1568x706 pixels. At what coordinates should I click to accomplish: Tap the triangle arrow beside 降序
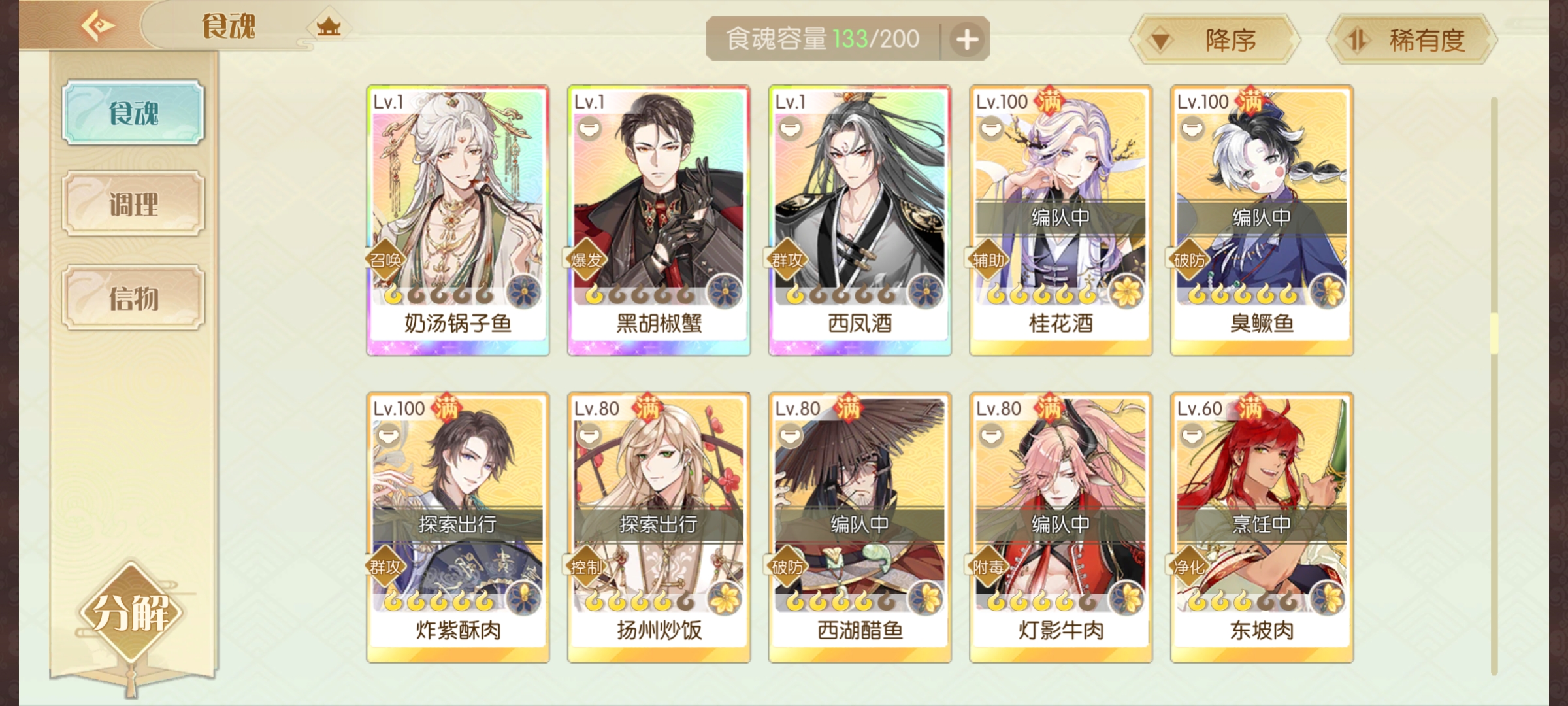1161,42
